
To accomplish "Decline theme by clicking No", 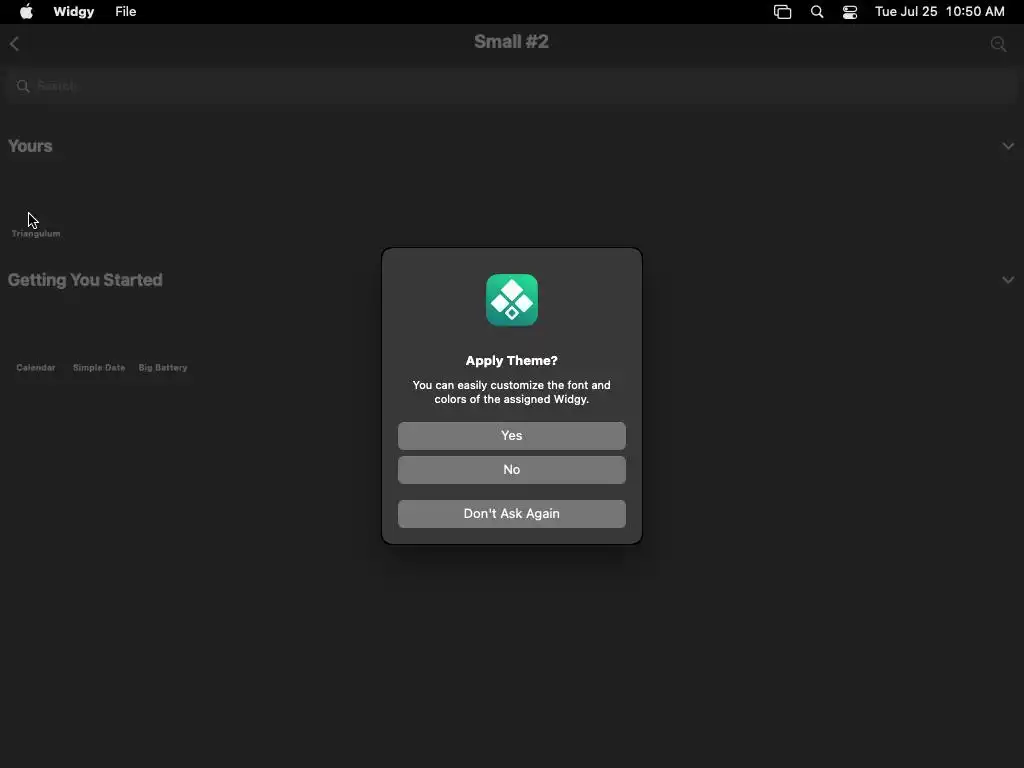I will pyautogui.click(x=511, y=470).
